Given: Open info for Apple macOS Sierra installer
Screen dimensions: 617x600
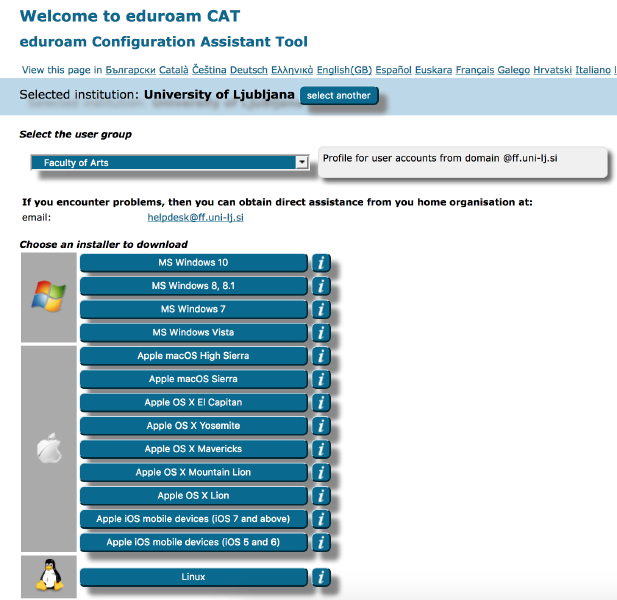Looking at the screenshot, I should (x=321, y=379).
